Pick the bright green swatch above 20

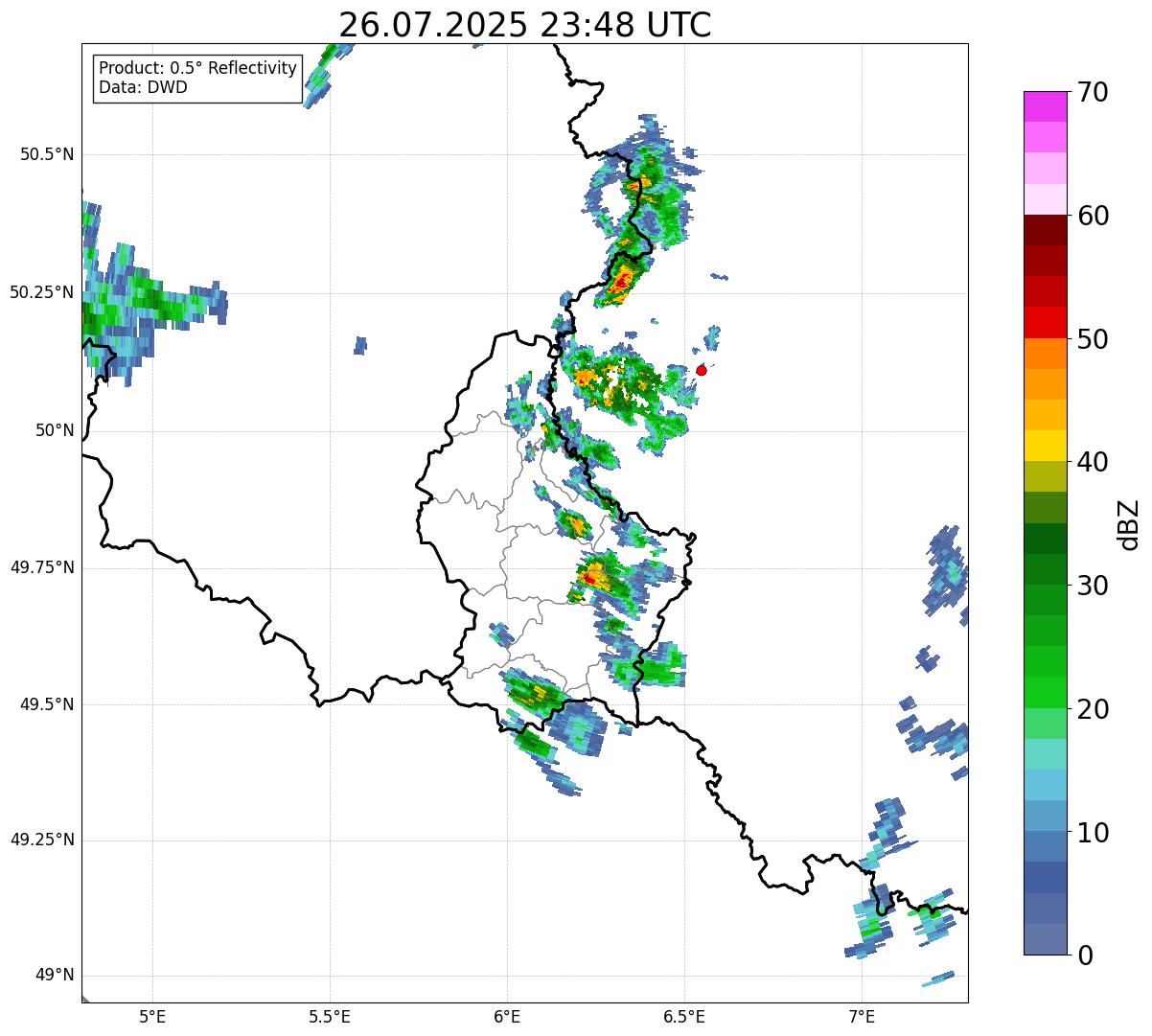pos(1046,692)
